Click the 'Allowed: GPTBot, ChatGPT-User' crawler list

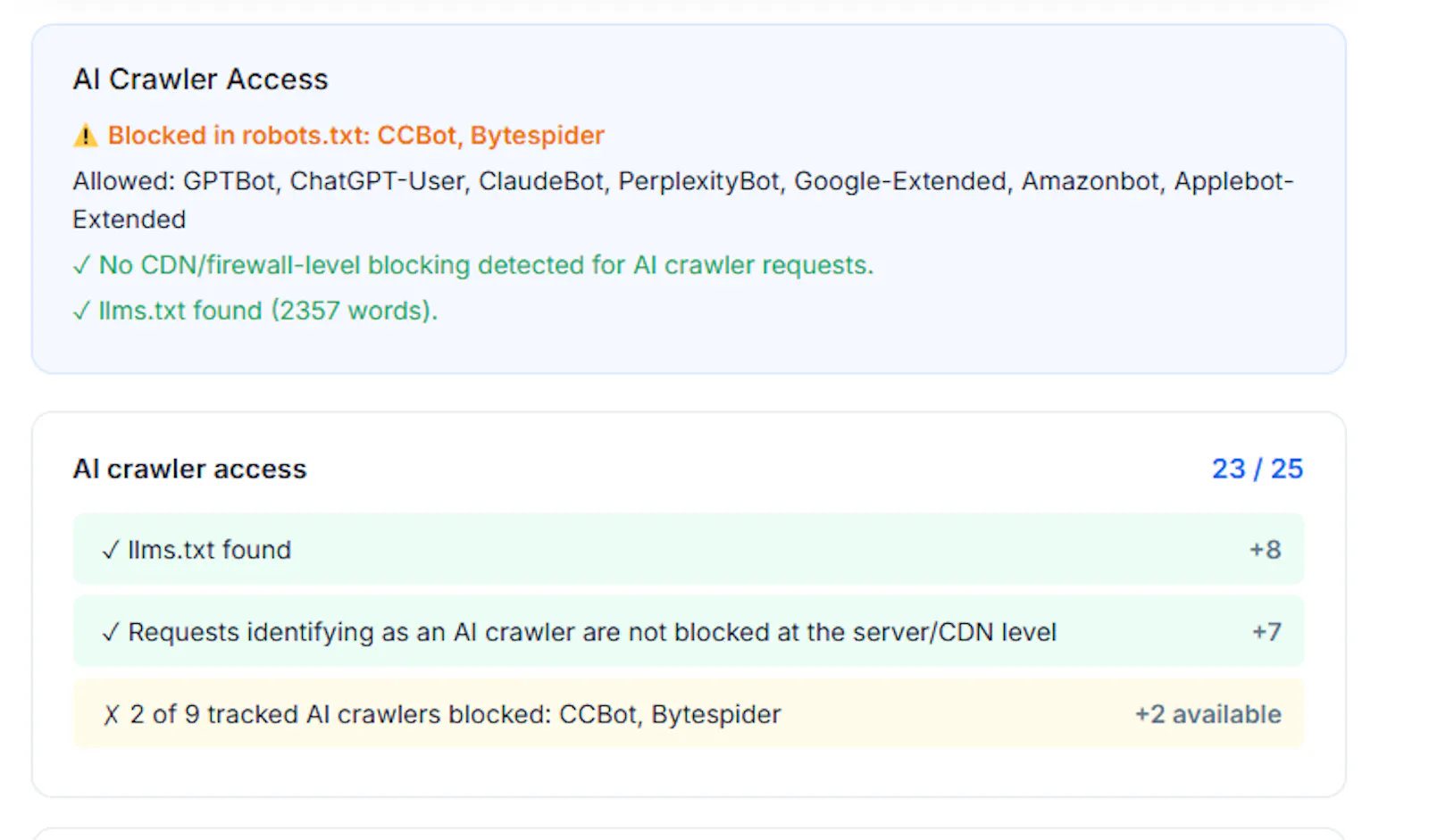[x=683, y=200]
